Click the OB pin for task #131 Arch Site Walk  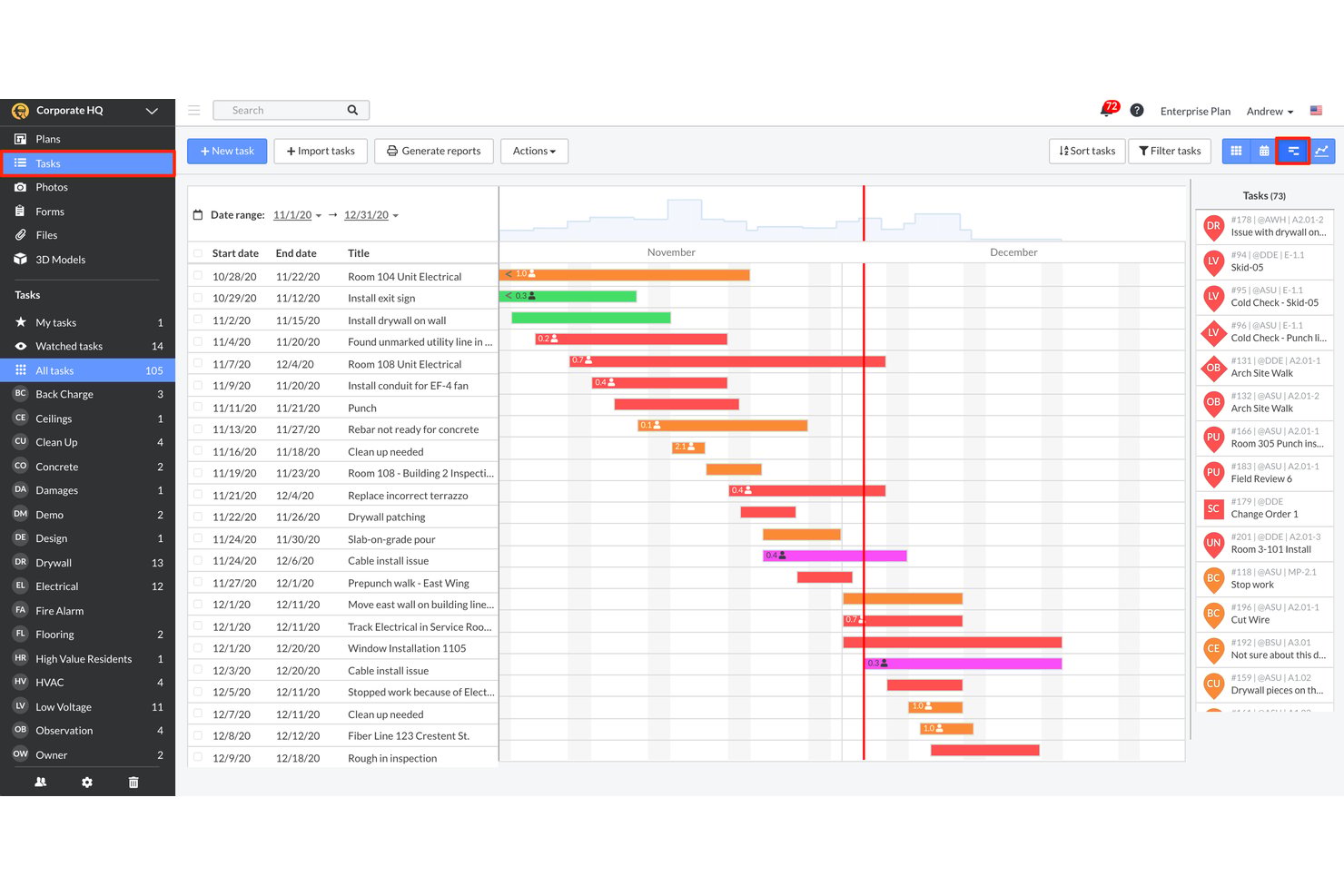coord(1213,369)
